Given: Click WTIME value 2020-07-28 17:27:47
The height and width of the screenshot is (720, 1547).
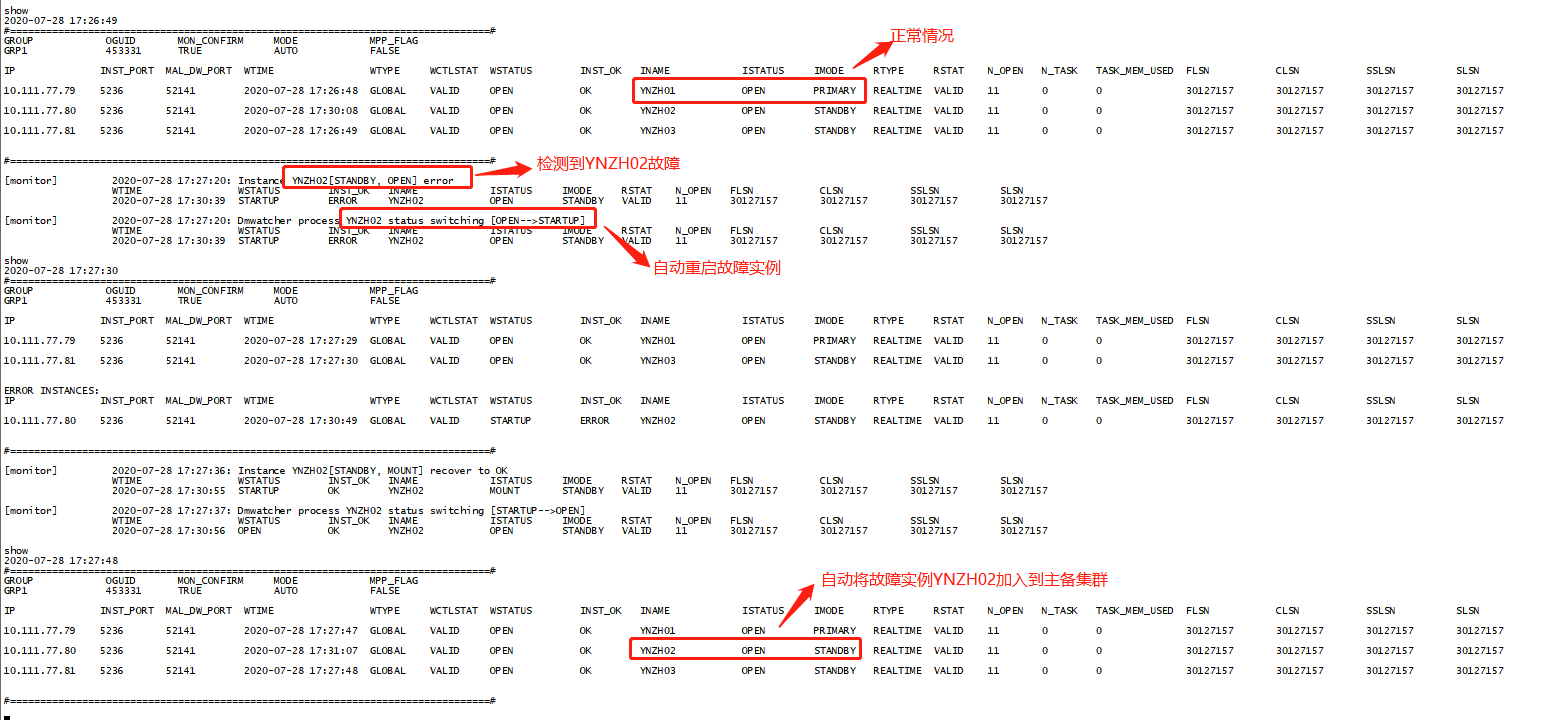Looking at the screenshot, I should (301, 631).
